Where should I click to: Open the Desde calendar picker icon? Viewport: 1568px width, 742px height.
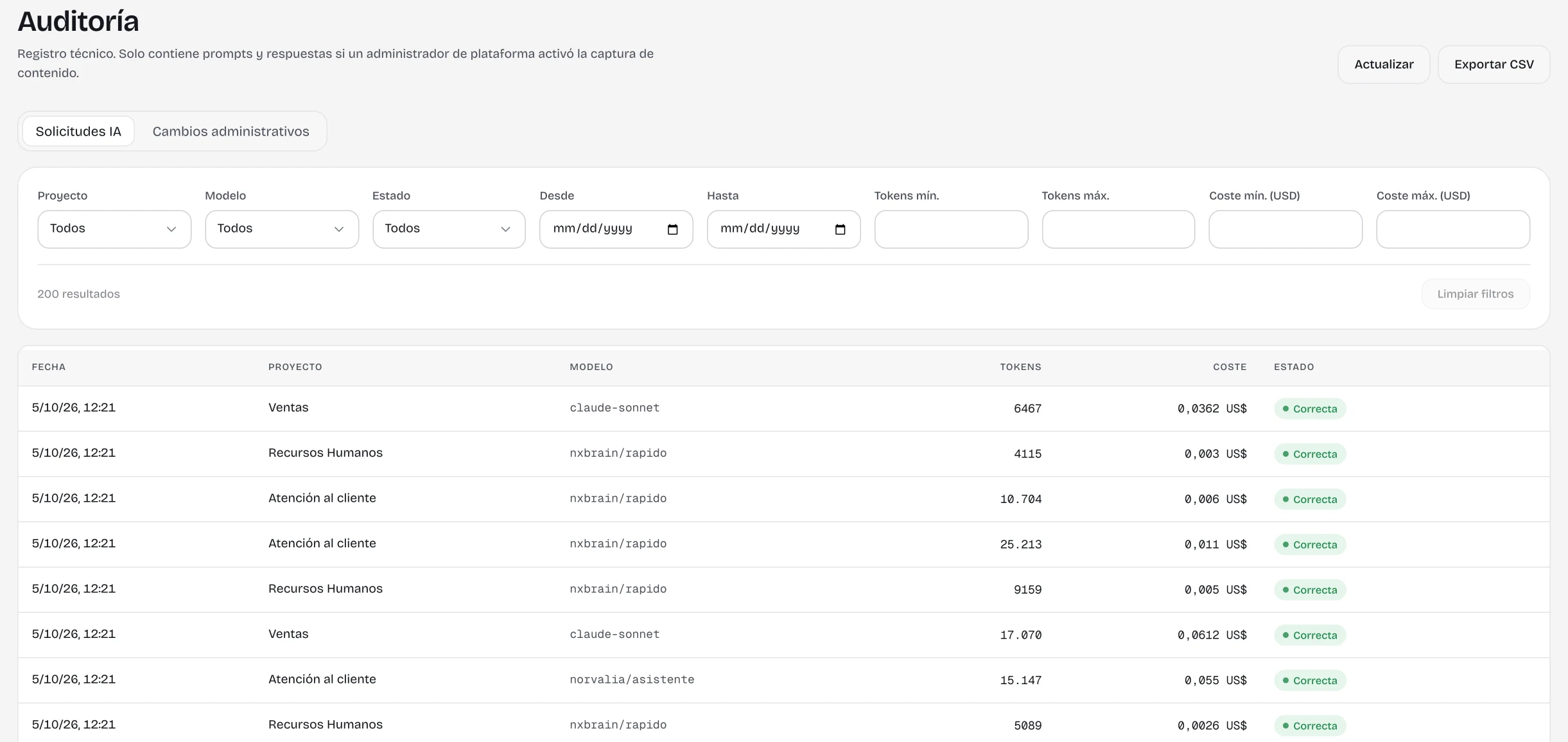[672, 229]
